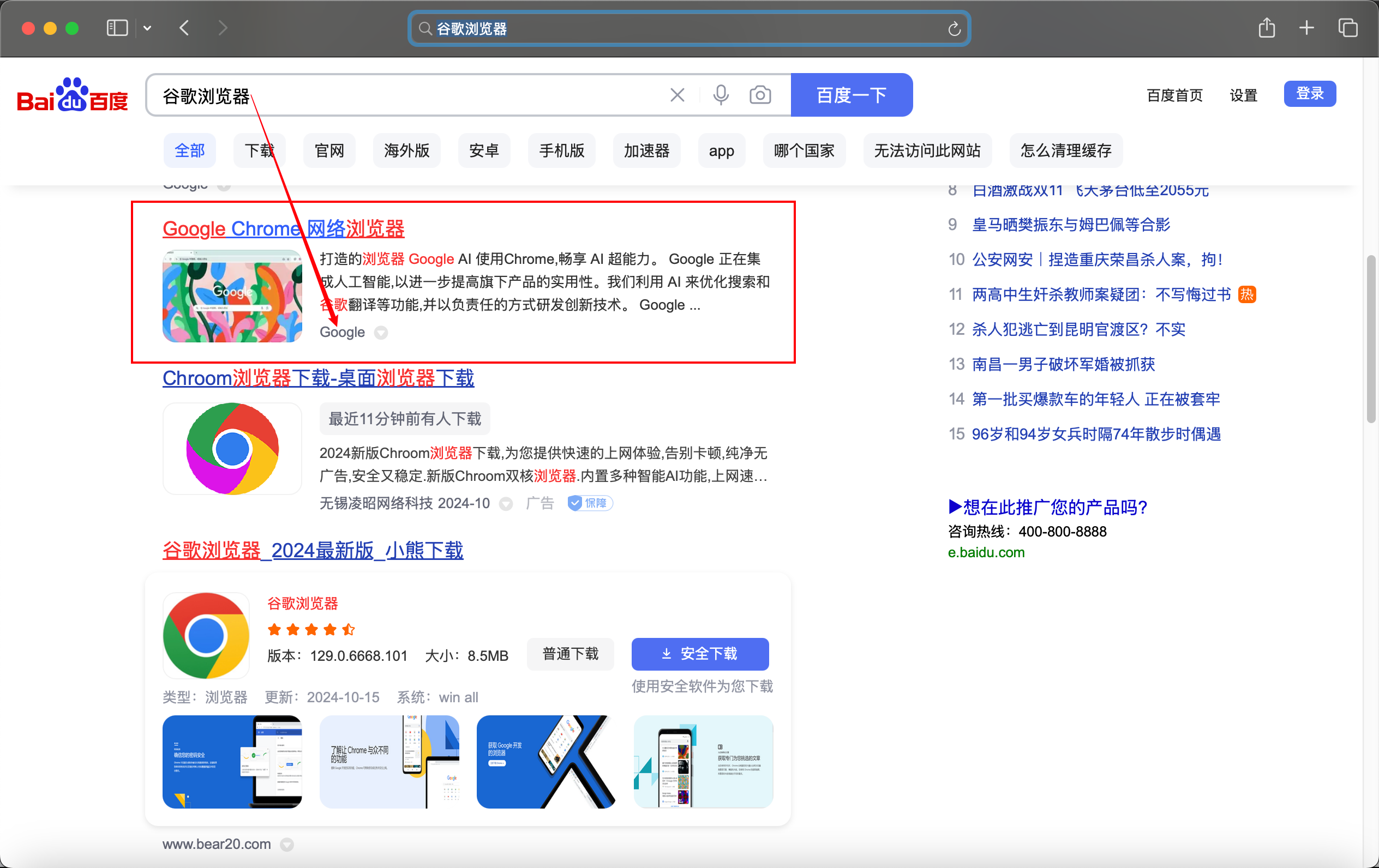Expand the arrow beside www.bear20.com

(x=287, y=845)
